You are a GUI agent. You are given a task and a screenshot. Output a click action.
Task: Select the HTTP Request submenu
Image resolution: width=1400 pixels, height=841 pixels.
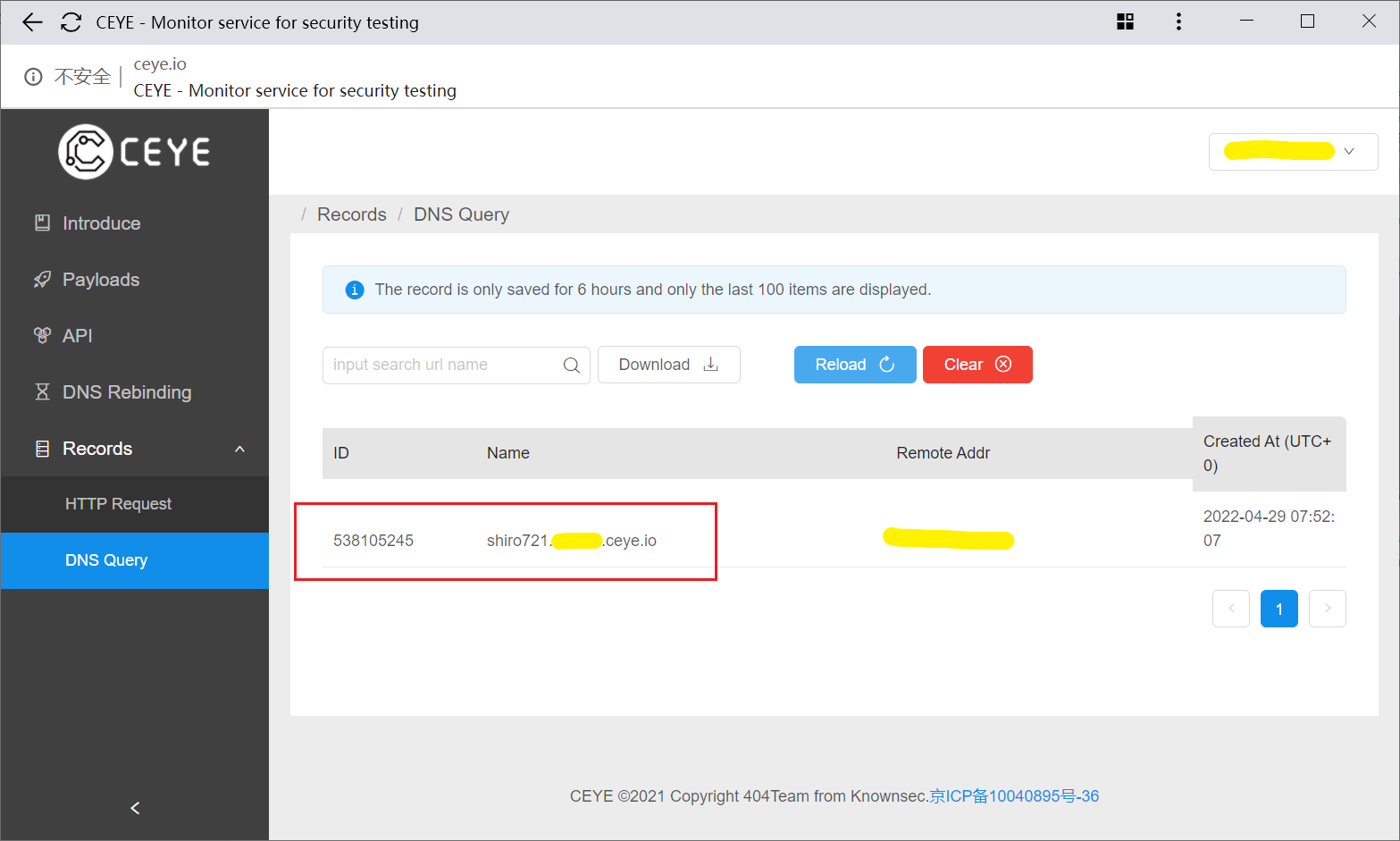tap(135, 504)
